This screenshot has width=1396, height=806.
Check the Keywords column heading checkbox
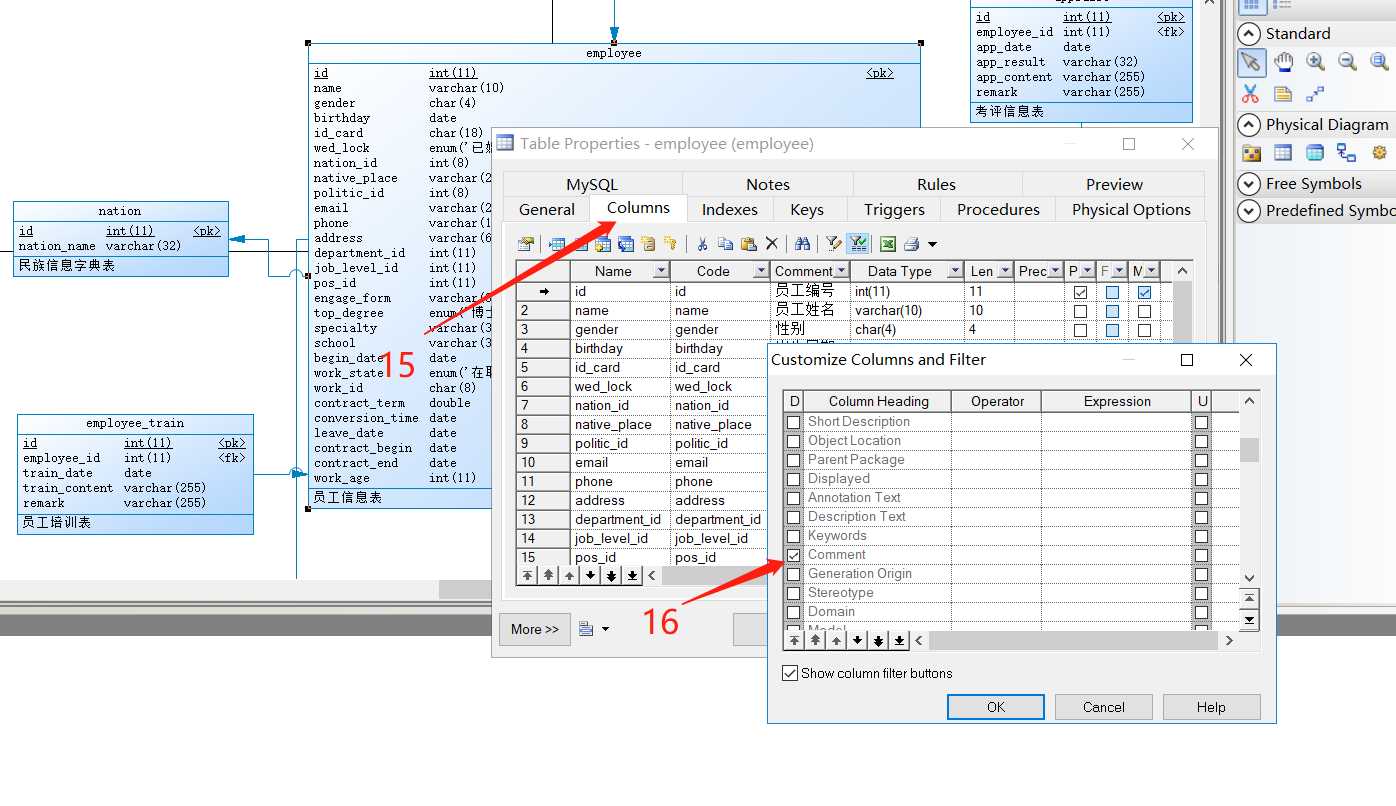pyautogui.click(x=794, y=536)
